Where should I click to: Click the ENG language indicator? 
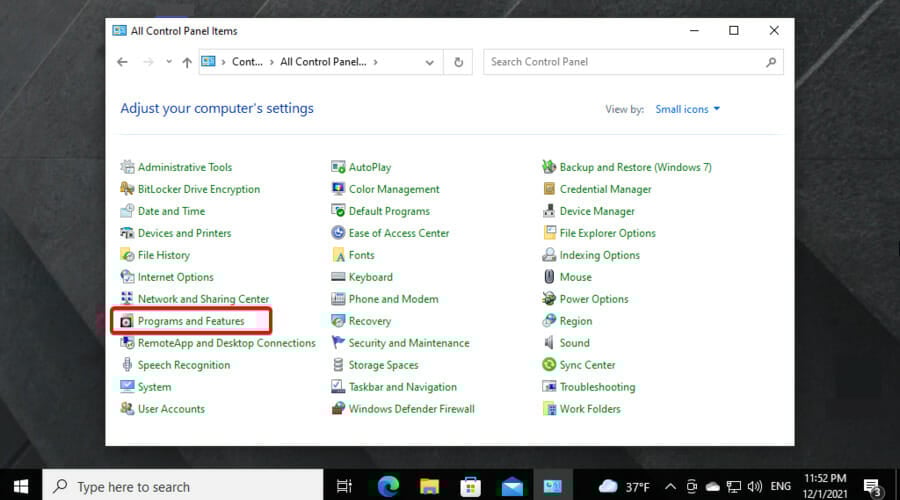(781, 486)
